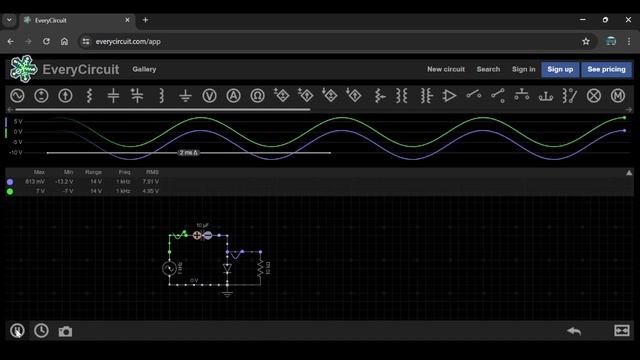Screen dimensions: 640x360
Task: Toggle the green oscilloscope channel dot
Action: tap(10, 191)
